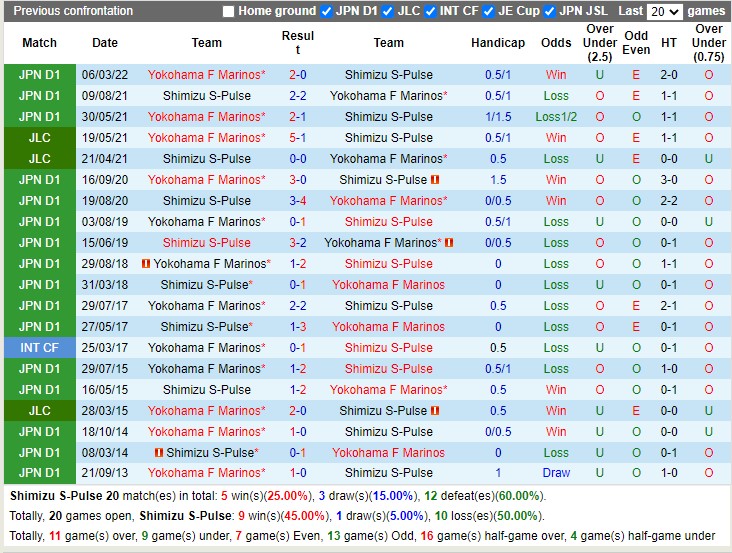Open the 3-4 score link
Screen dimensions: 732x553
point(298,201)
